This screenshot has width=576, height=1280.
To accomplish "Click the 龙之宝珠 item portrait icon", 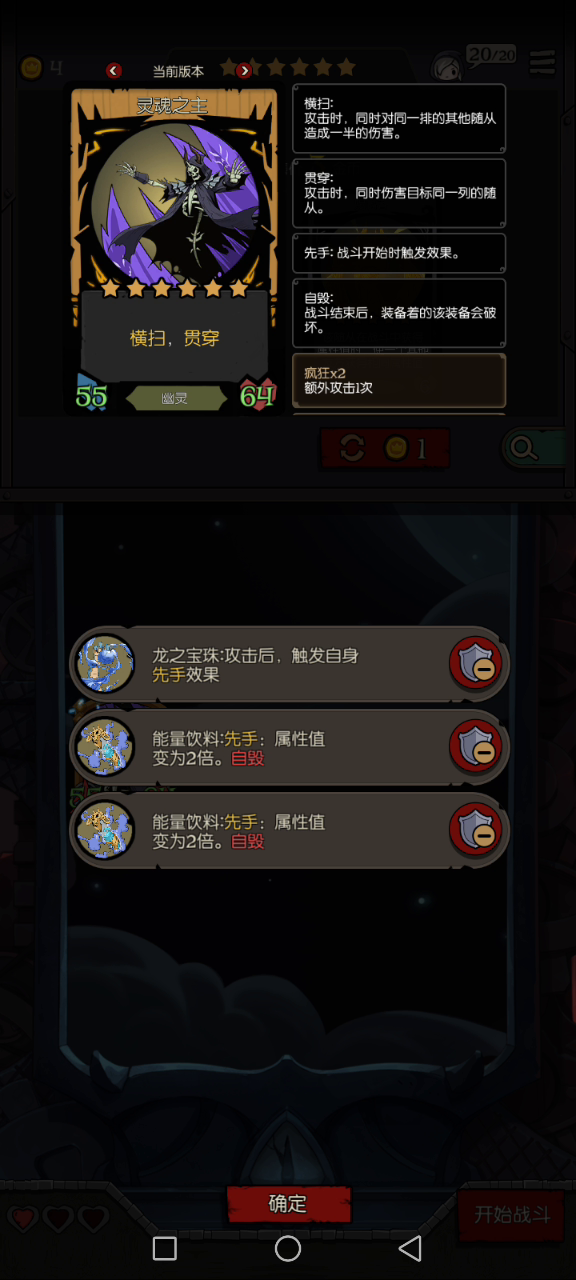I will 106,664.
